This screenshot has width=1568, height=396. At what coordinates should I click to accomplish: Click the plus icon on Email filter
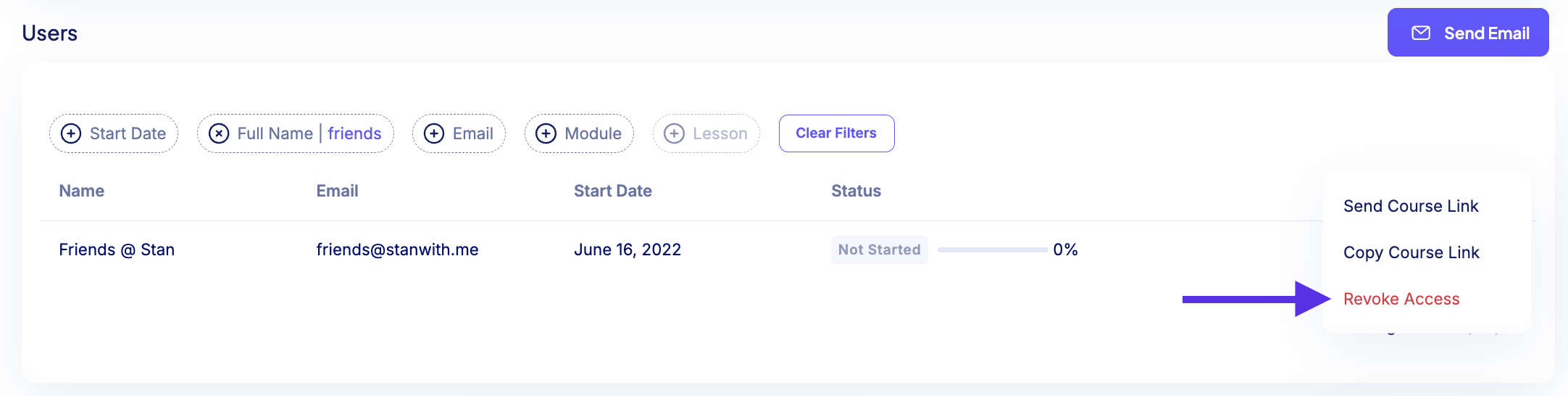coord(434,133)
